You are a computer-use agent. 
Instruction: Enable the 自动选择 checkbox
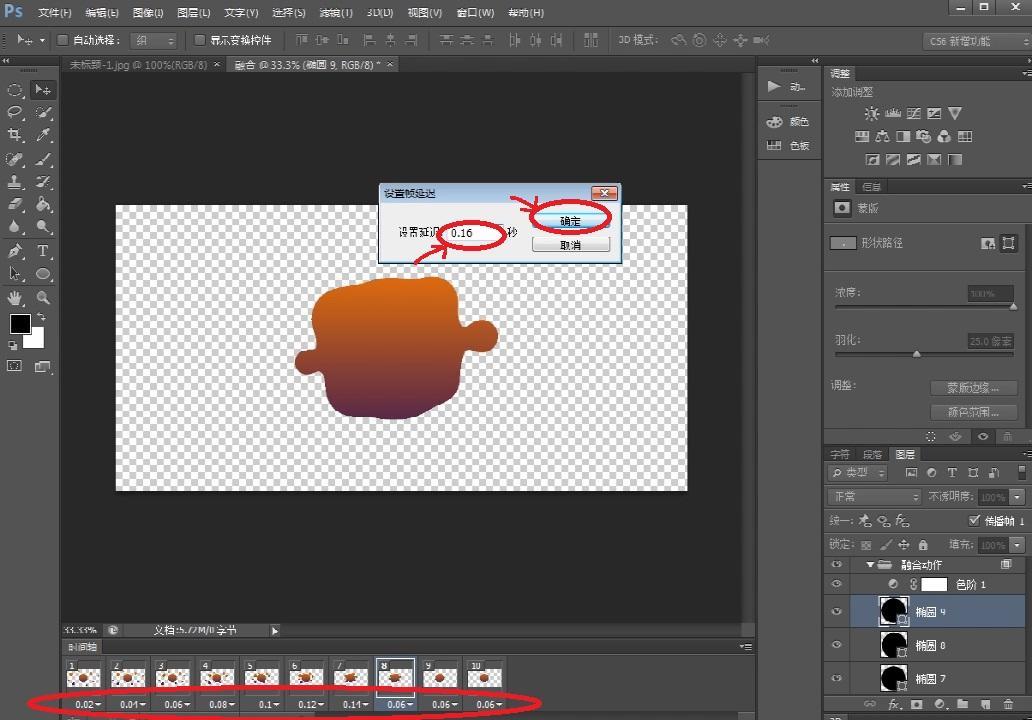(62, 40)
